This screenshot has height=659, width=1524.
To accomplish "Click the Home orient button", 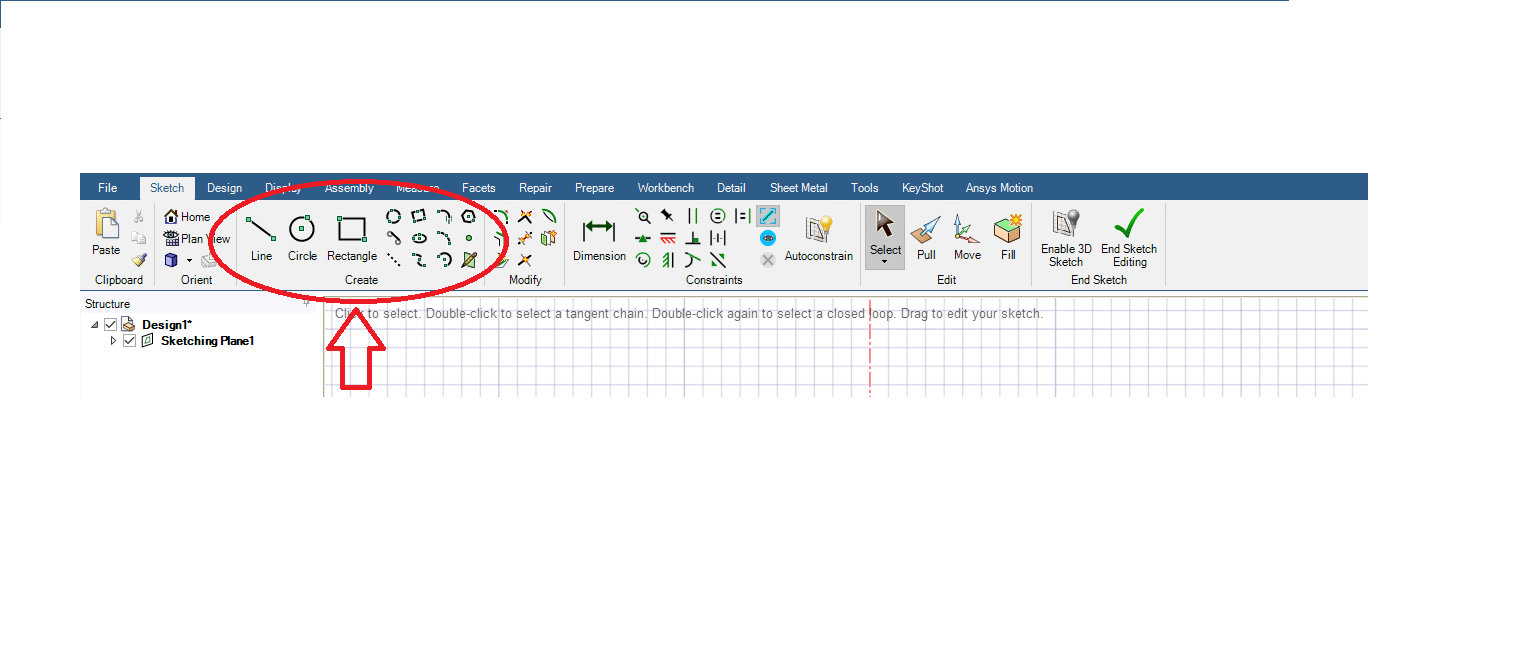I will [x=187, y=217].
